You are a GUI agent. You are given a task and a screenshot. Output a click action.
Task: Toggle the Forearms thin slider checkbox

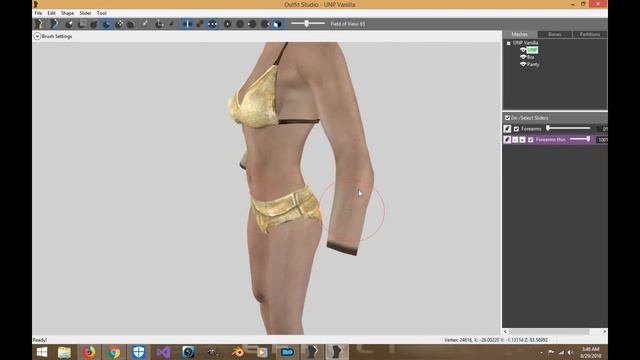pos(531,140)
